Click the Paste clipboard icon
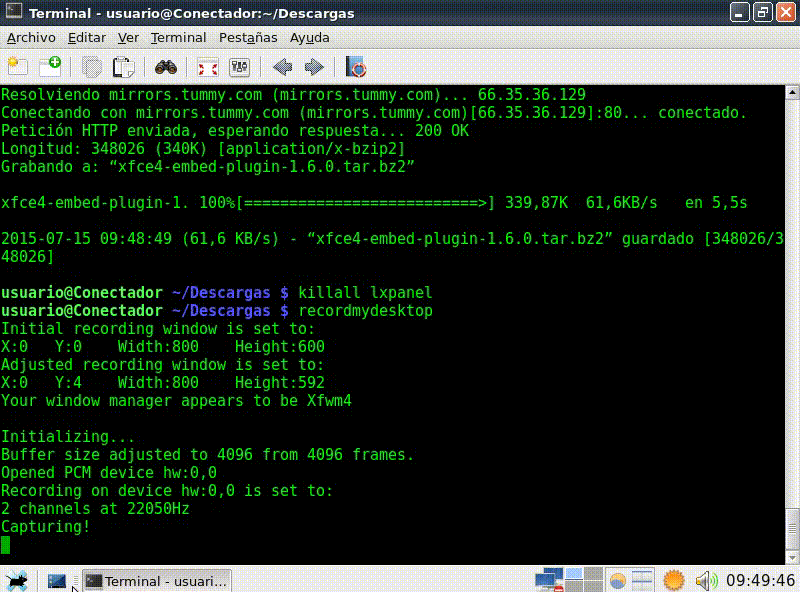 [x=123, y=67]
